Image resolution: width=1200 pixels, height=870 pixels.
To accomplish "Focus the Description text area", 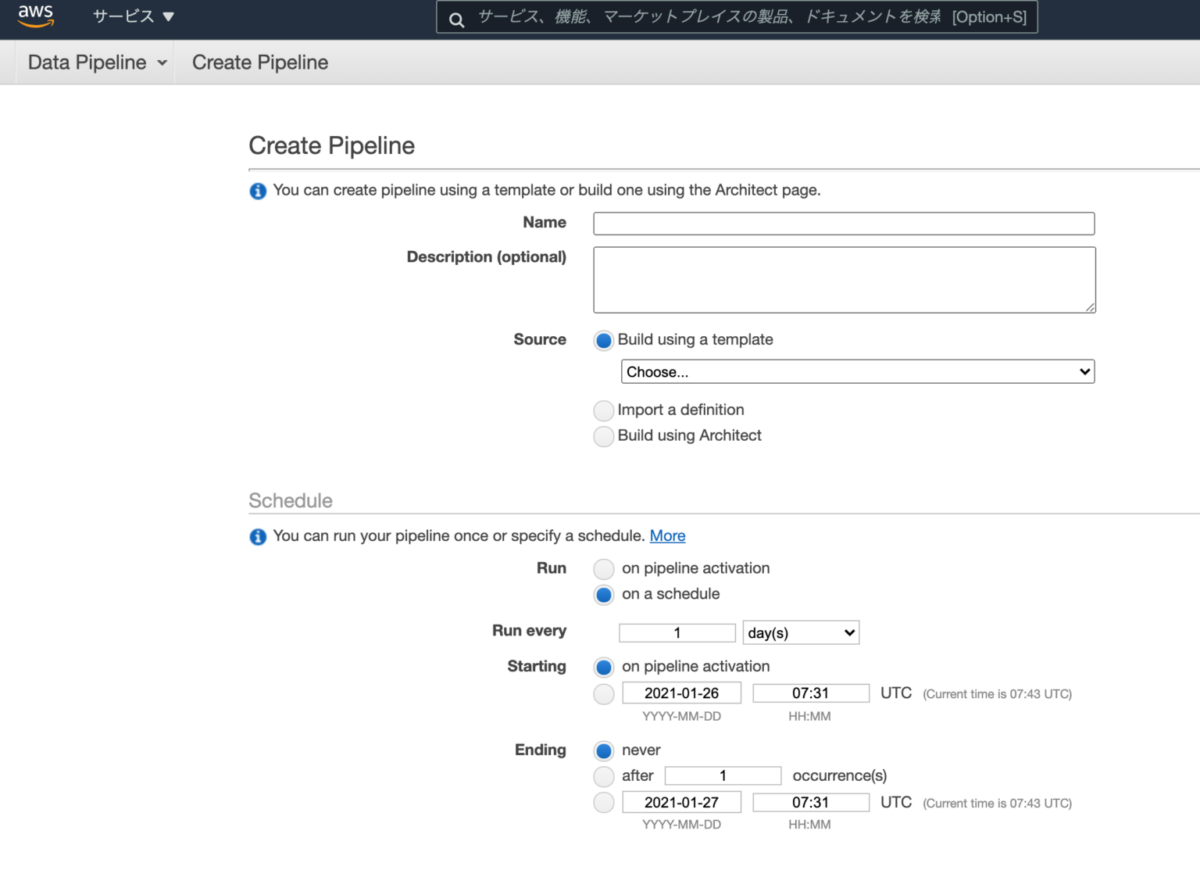I will click(843, 280).
